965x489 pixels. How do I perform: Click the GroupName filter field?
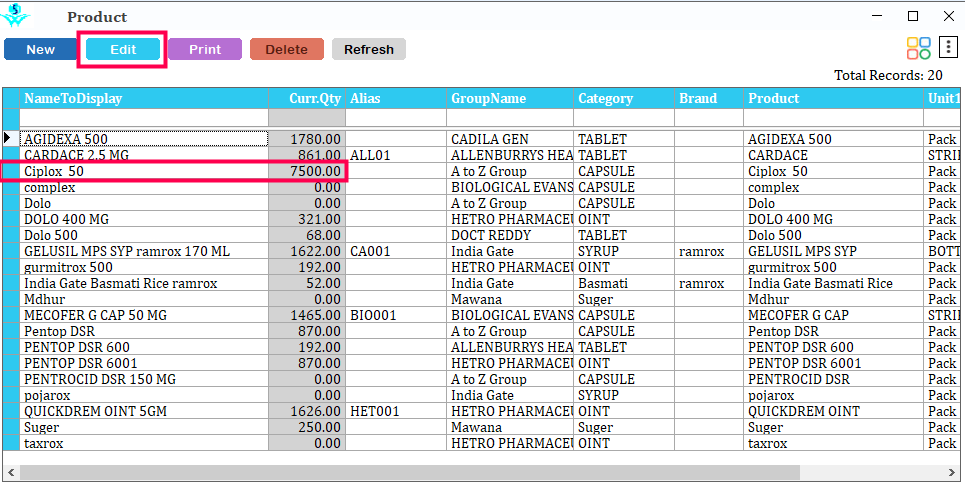[x=510, y=117]
